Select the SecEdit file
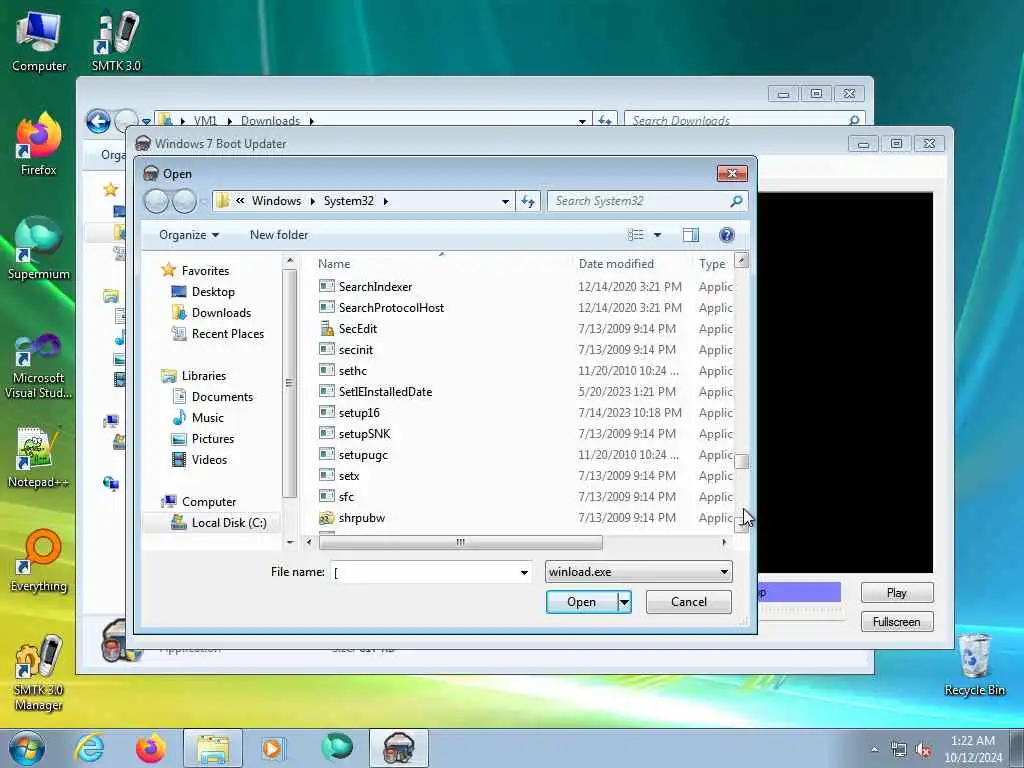Viewport: 1024px width, 768px height. coord(357,328)
